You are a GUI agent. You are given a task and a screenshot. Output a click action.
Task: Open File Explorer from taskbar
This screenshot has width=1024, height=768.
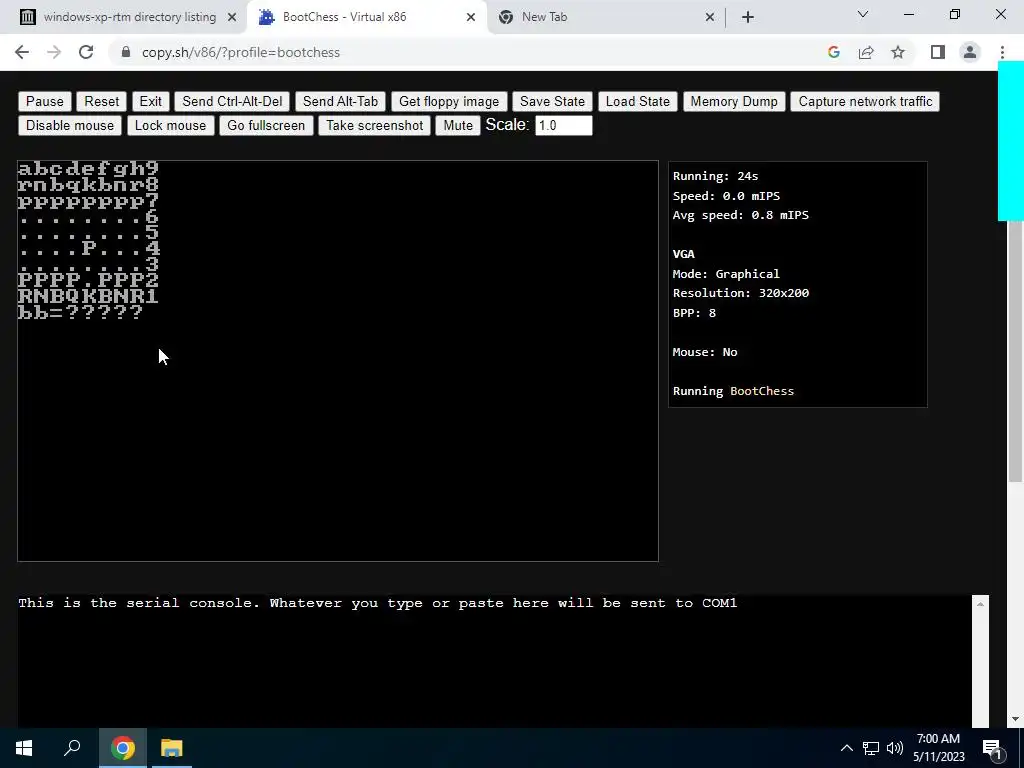click(x=172, y=748)
